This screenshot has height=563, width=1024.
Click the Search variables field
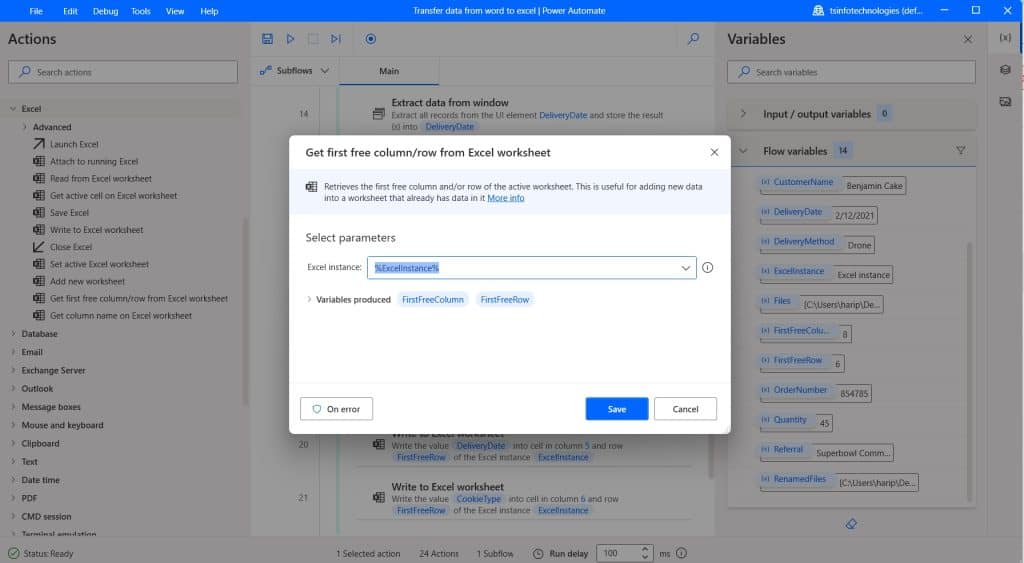tap(851, 72)
